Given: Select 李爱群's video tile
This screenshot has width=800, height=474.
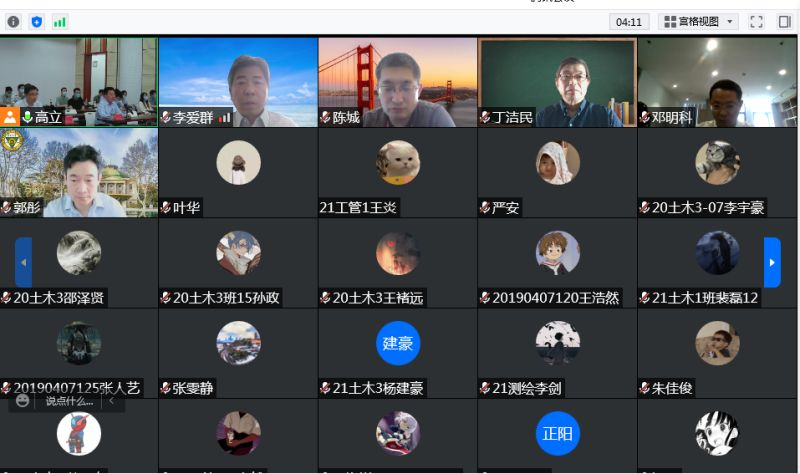Looking at the screenshot, I should 238,80.
